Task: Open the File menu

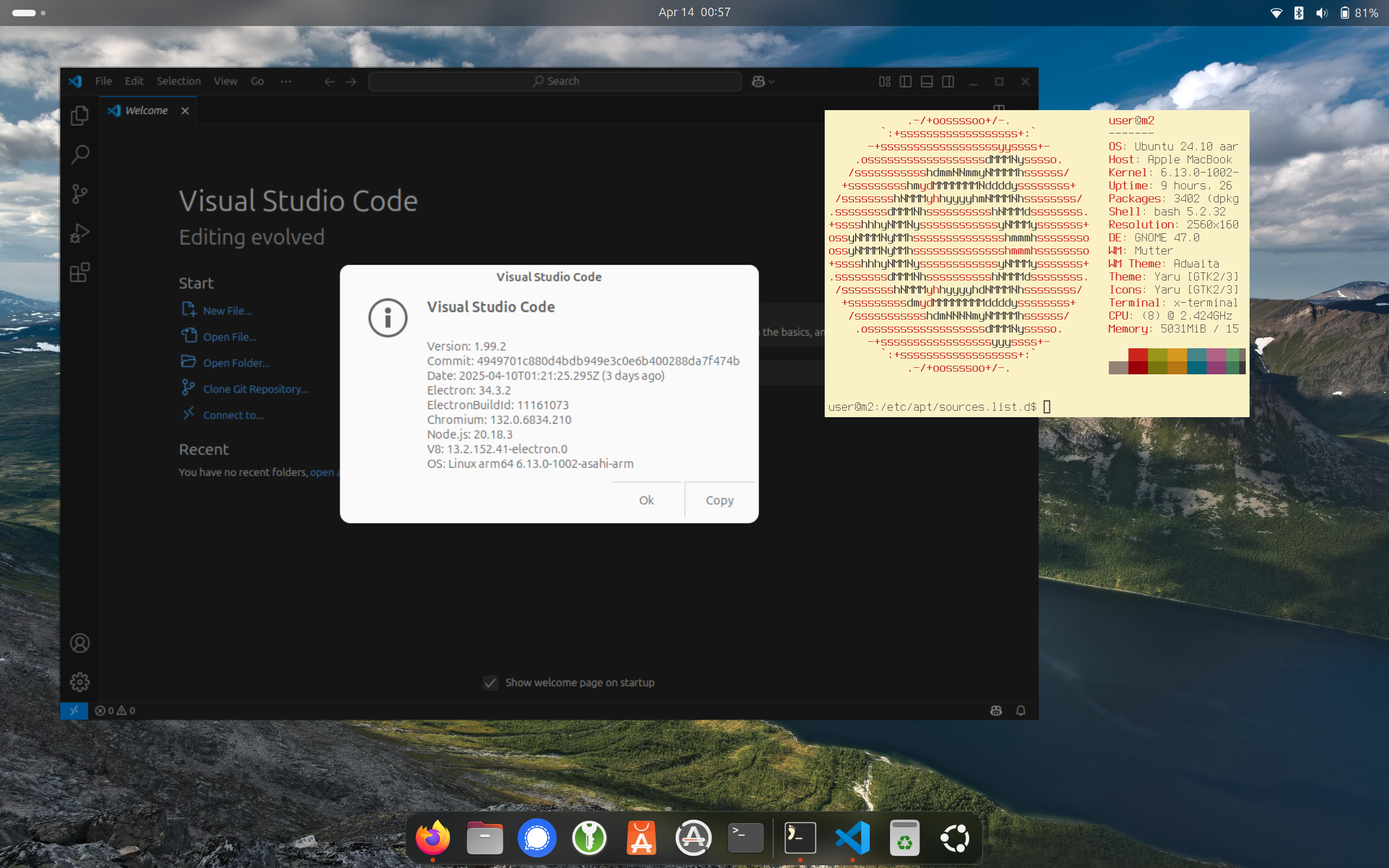Action: [x=103, y=81]
